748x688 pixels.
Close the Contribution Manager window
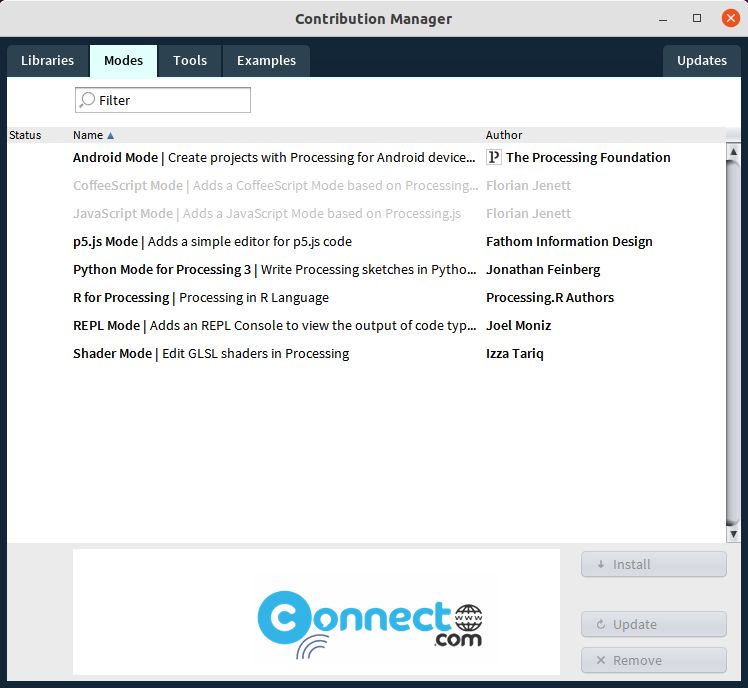(x=730, y=19)
